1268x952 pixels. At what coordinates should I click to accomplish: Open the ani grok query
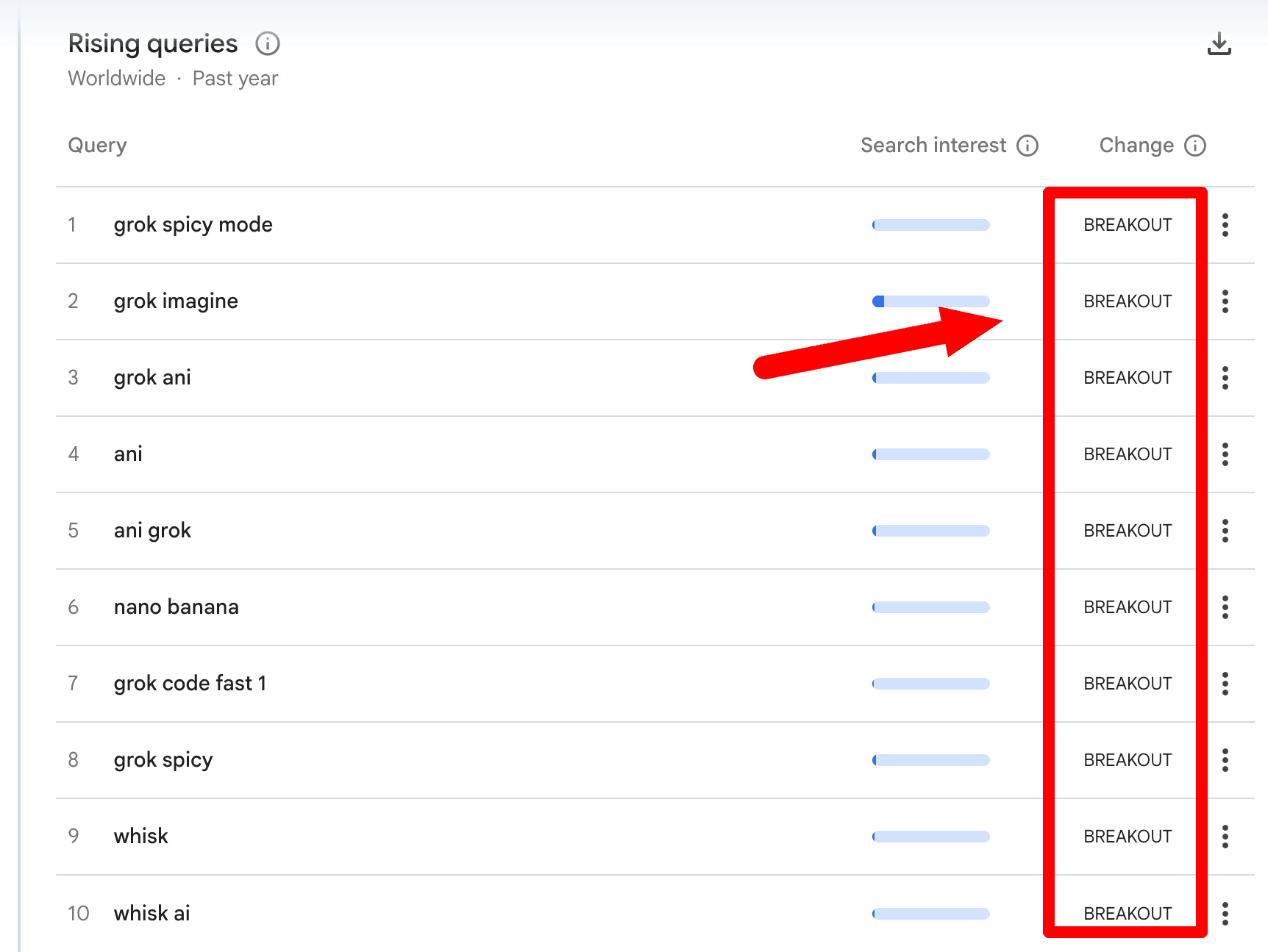(x=152, y=531)
